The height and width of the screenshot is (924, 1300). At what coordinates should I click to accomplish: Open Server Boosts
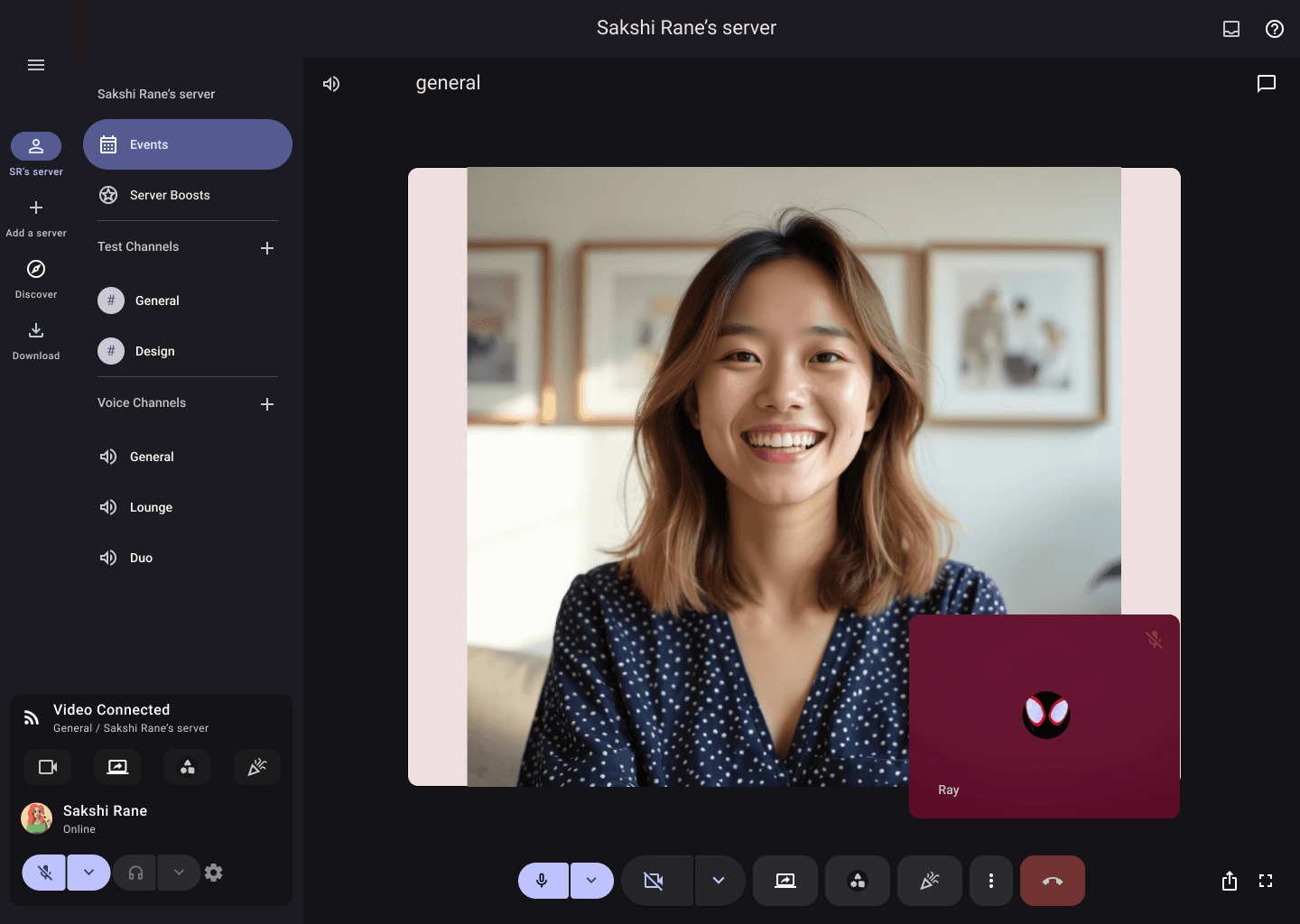188,195
